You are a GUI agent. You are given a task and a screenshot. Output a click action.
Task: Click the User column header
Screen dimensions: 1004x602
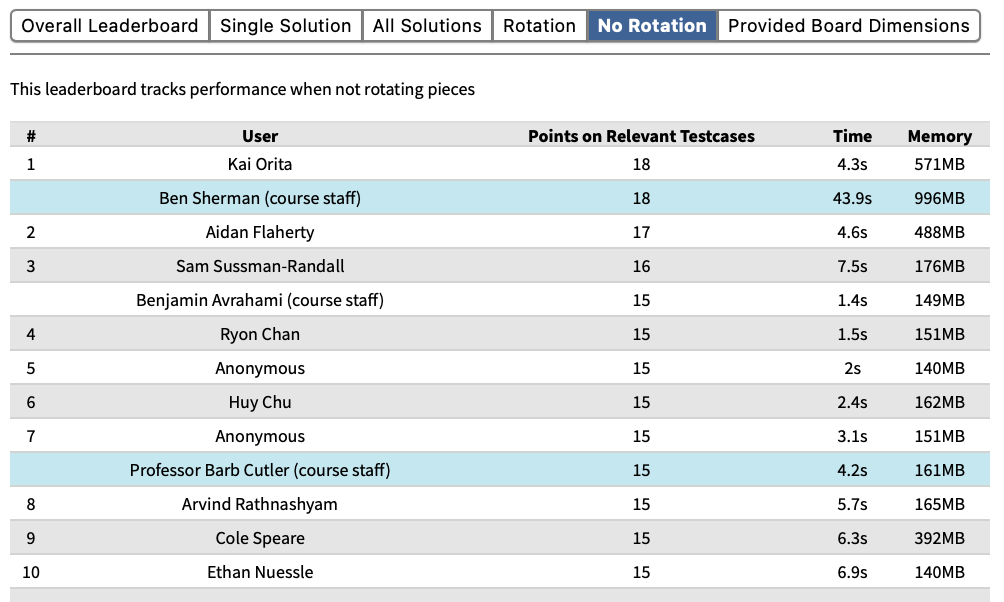tap(260, 136)
